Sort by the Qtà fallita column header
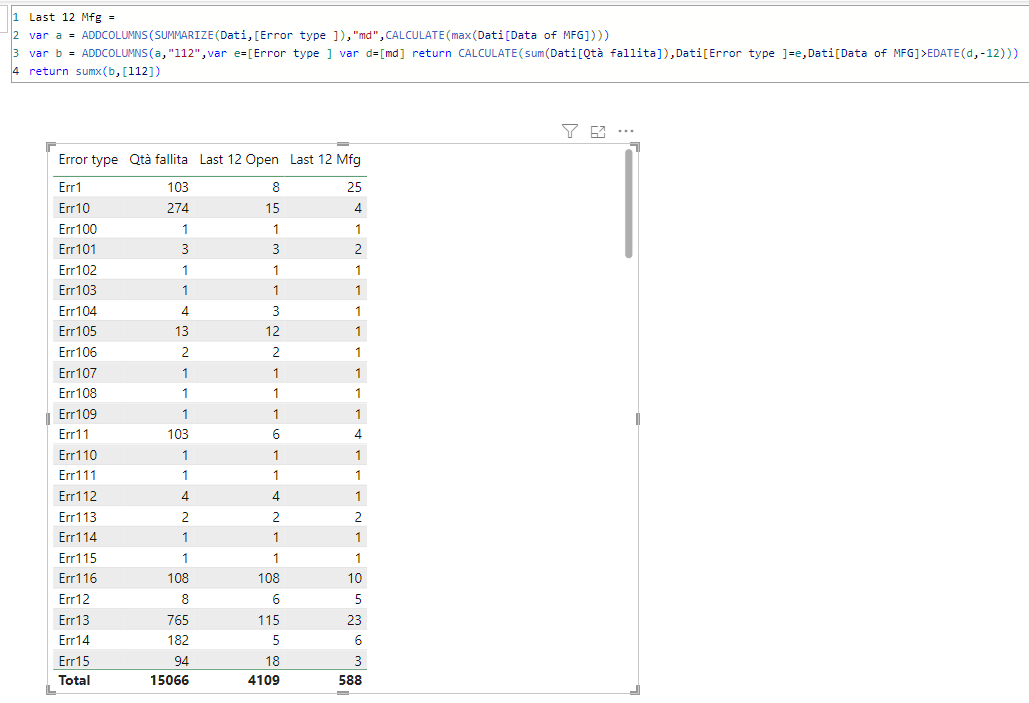This screenshot has width=1029, height=703. click(158, 160)
